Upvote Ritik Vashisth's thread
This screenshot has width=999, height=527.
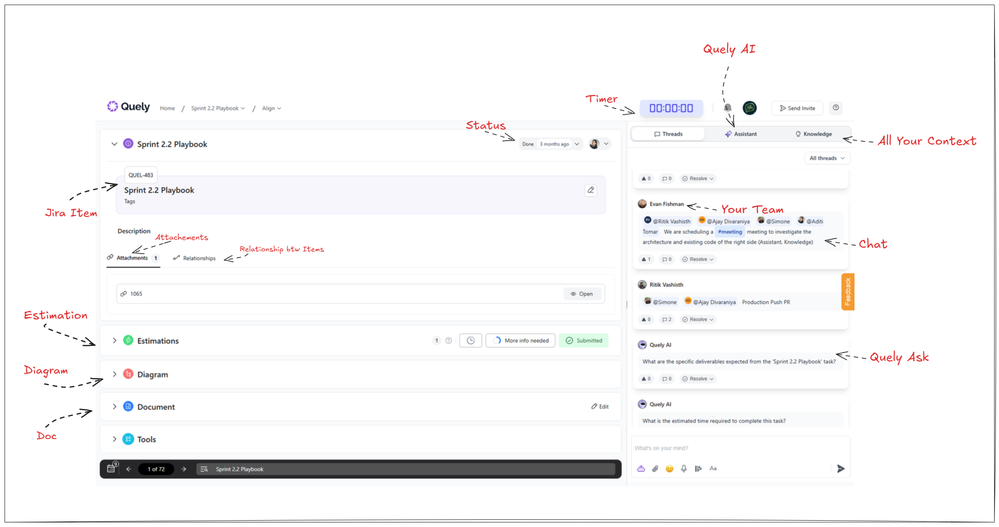pos(646,319)
